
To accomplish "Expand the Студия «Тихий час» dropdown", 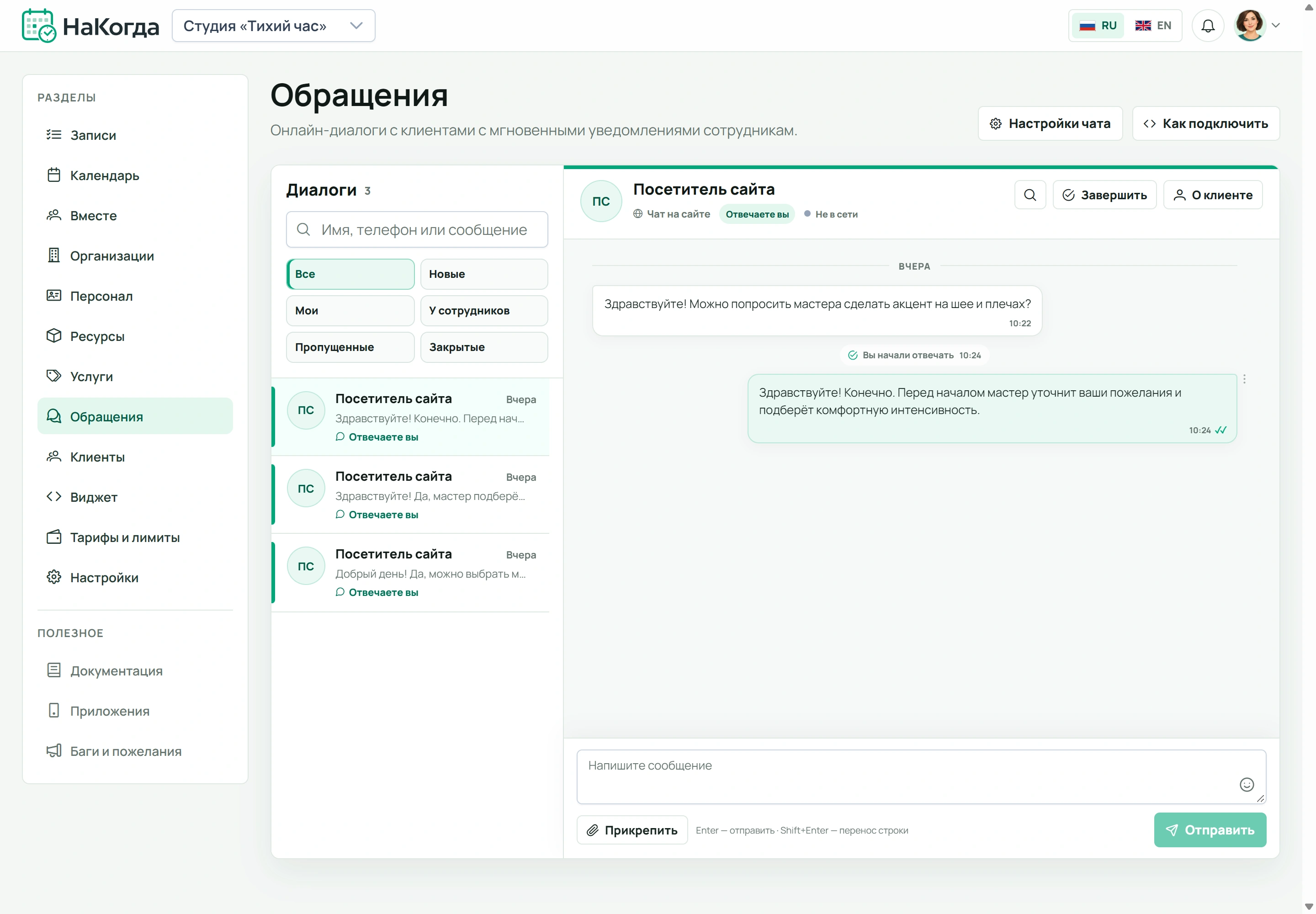I will coord(273,26).
